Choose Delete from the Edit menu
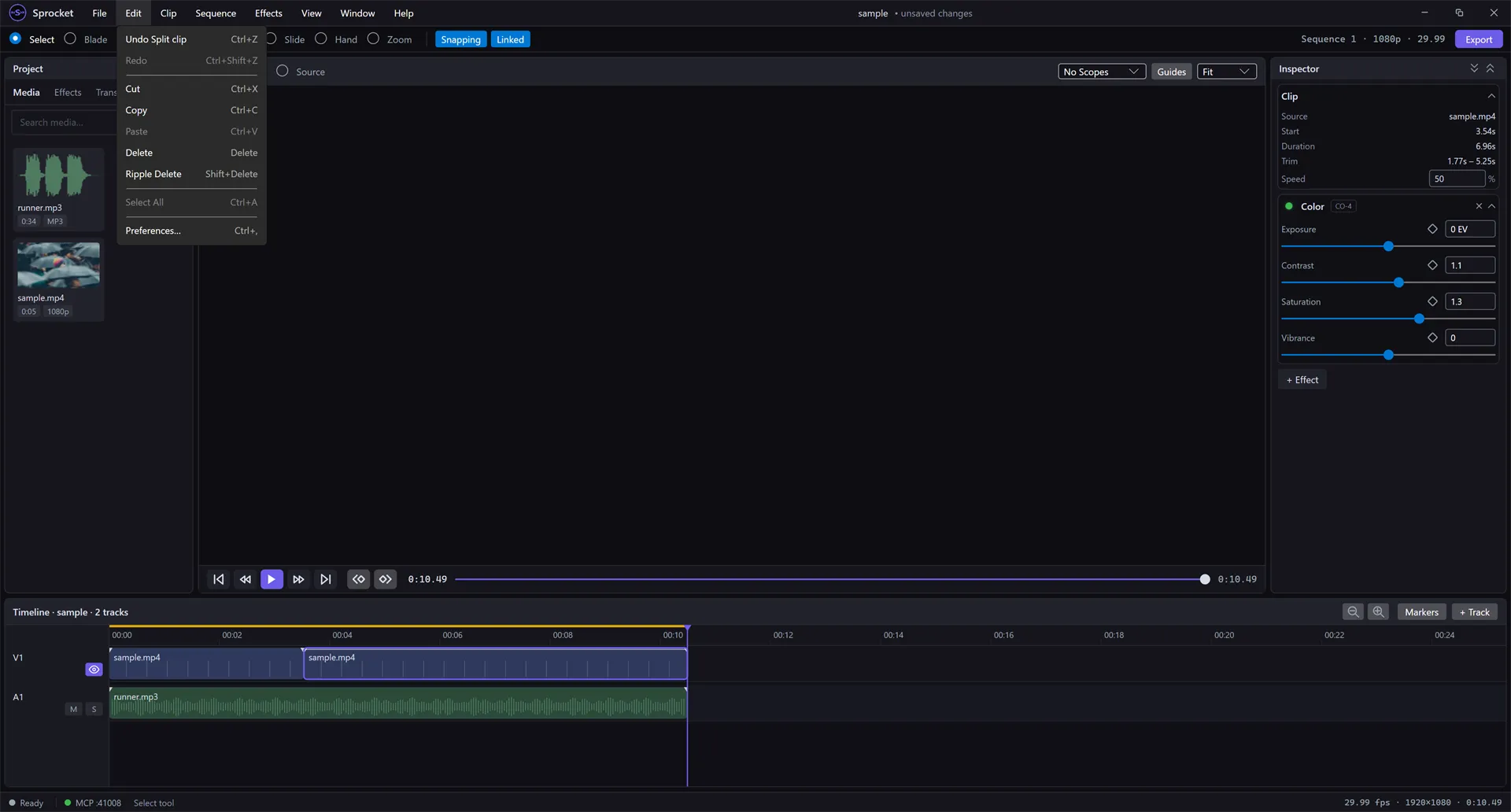 click(x=191, y=153)
